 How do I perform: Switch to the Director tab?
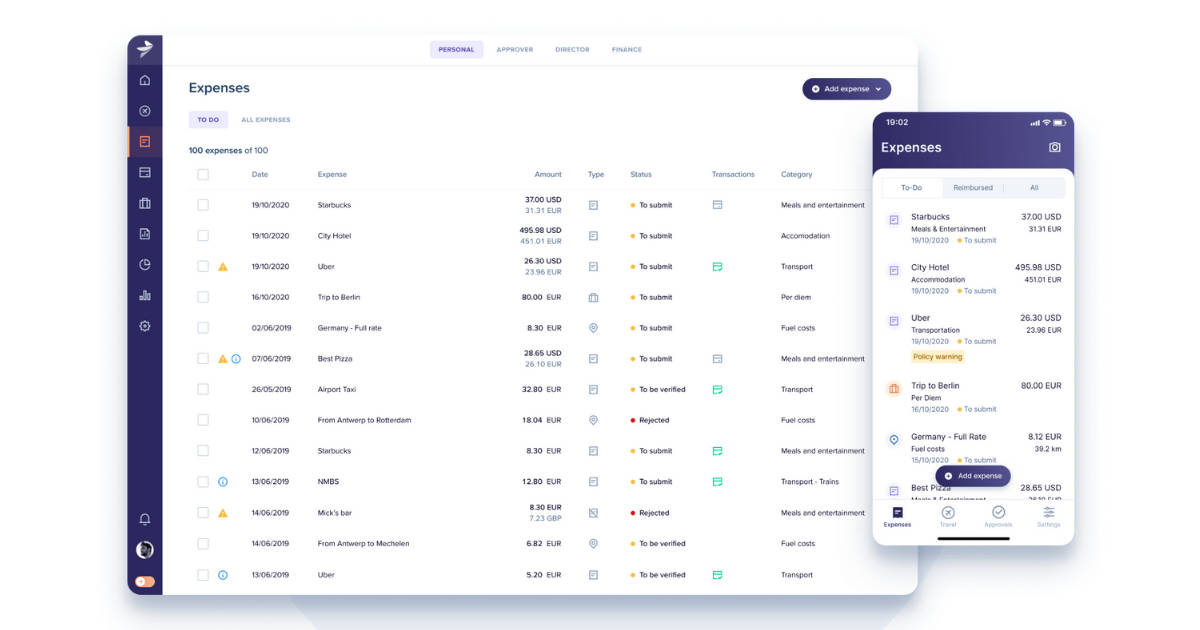click(572, 49)
